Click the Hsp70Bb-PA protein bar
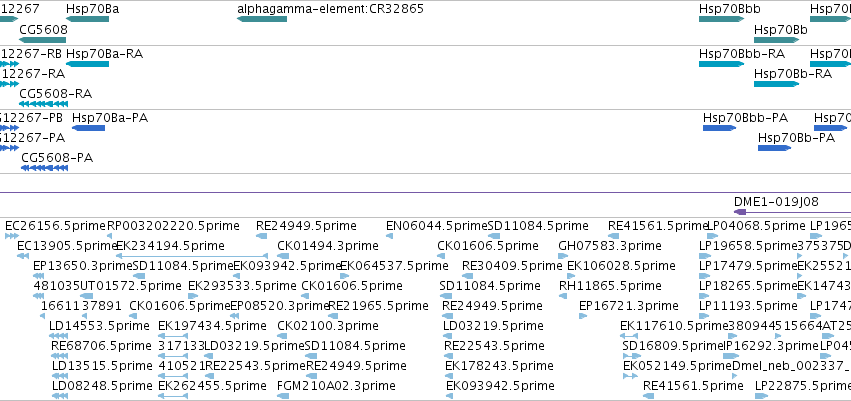 (x=774, y=148)
